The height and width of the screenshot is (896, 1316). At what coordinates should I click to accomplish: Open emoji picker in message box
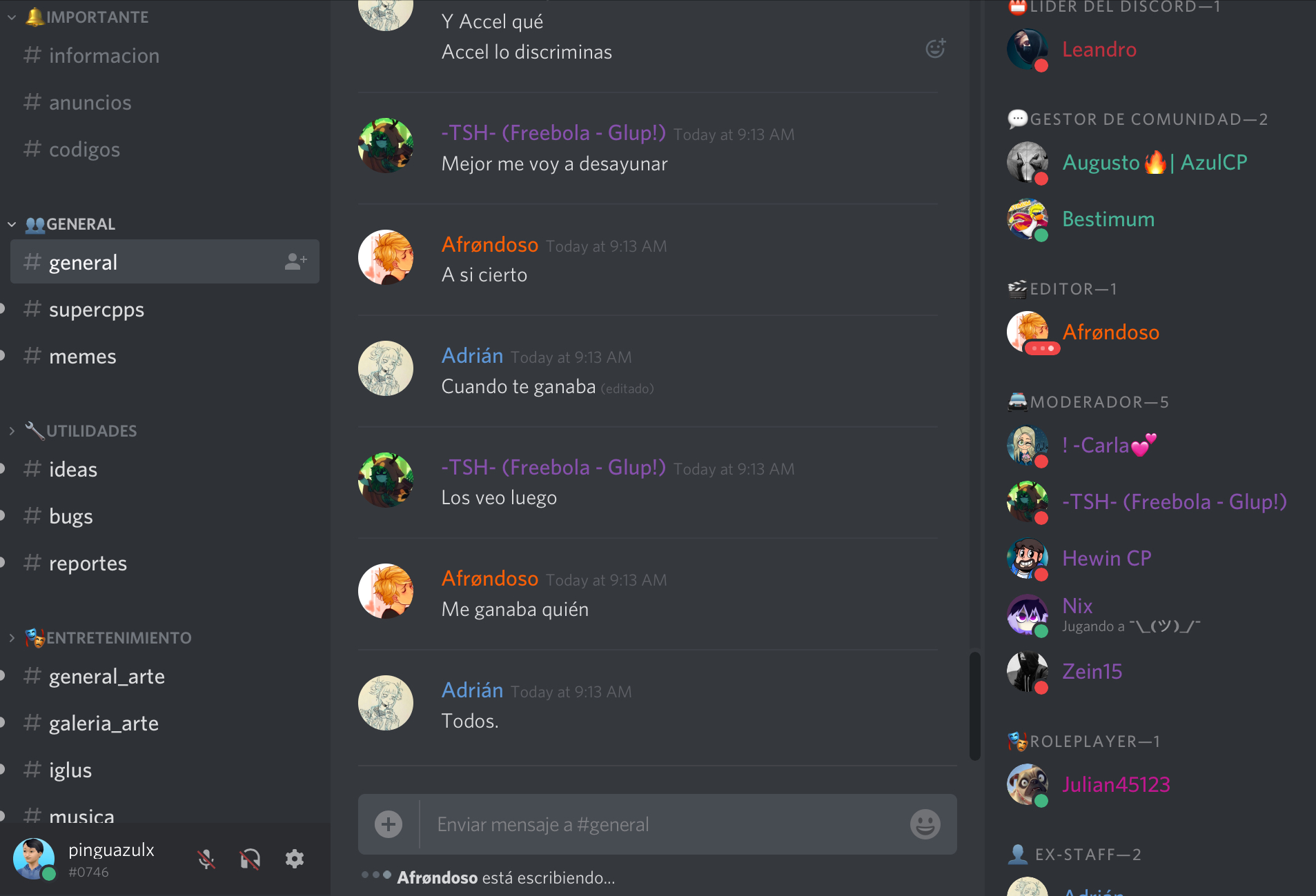925,824
